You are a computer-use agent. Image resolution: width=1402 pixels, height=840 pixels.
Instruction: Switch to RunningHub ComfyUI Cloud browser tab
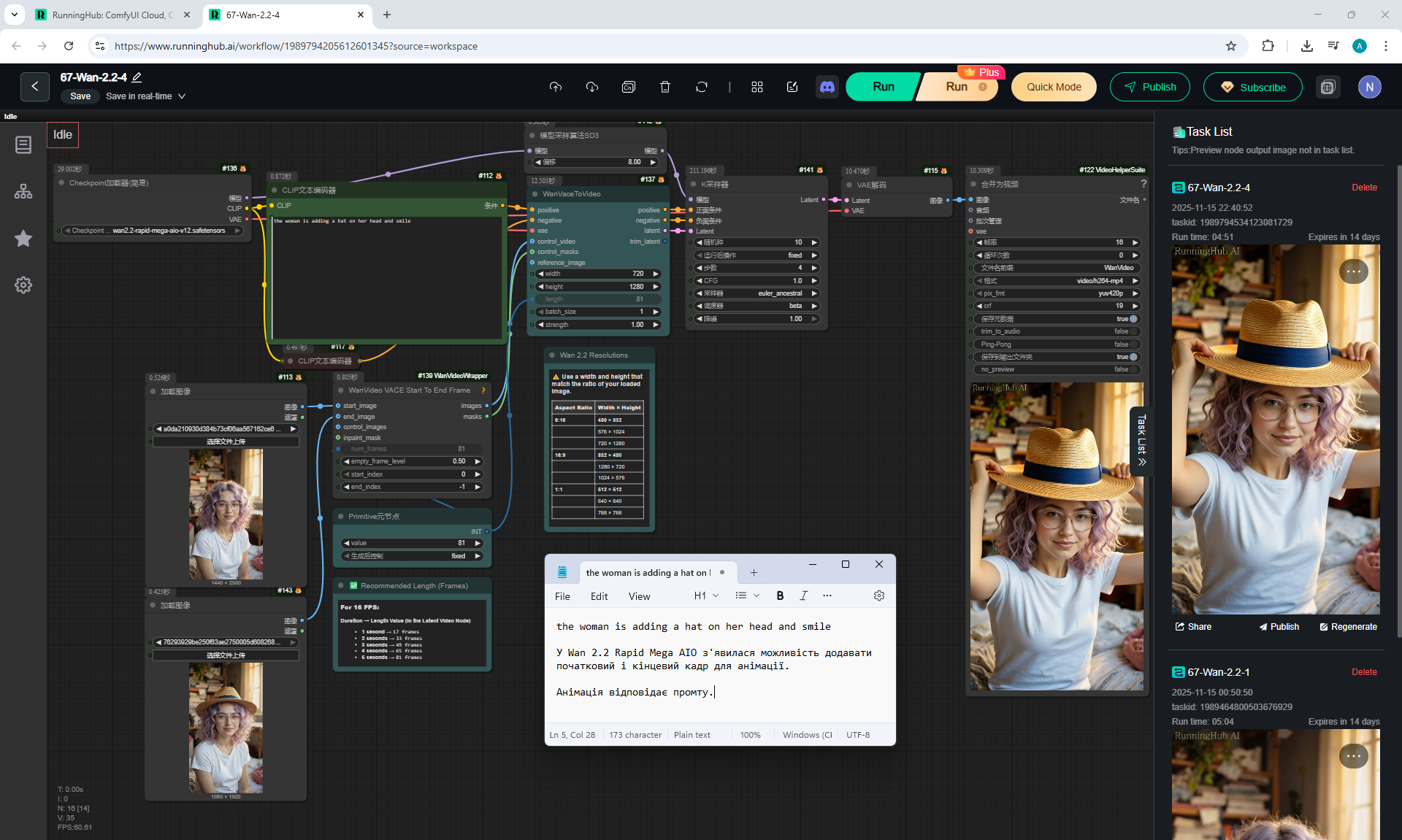coord(111,15)
